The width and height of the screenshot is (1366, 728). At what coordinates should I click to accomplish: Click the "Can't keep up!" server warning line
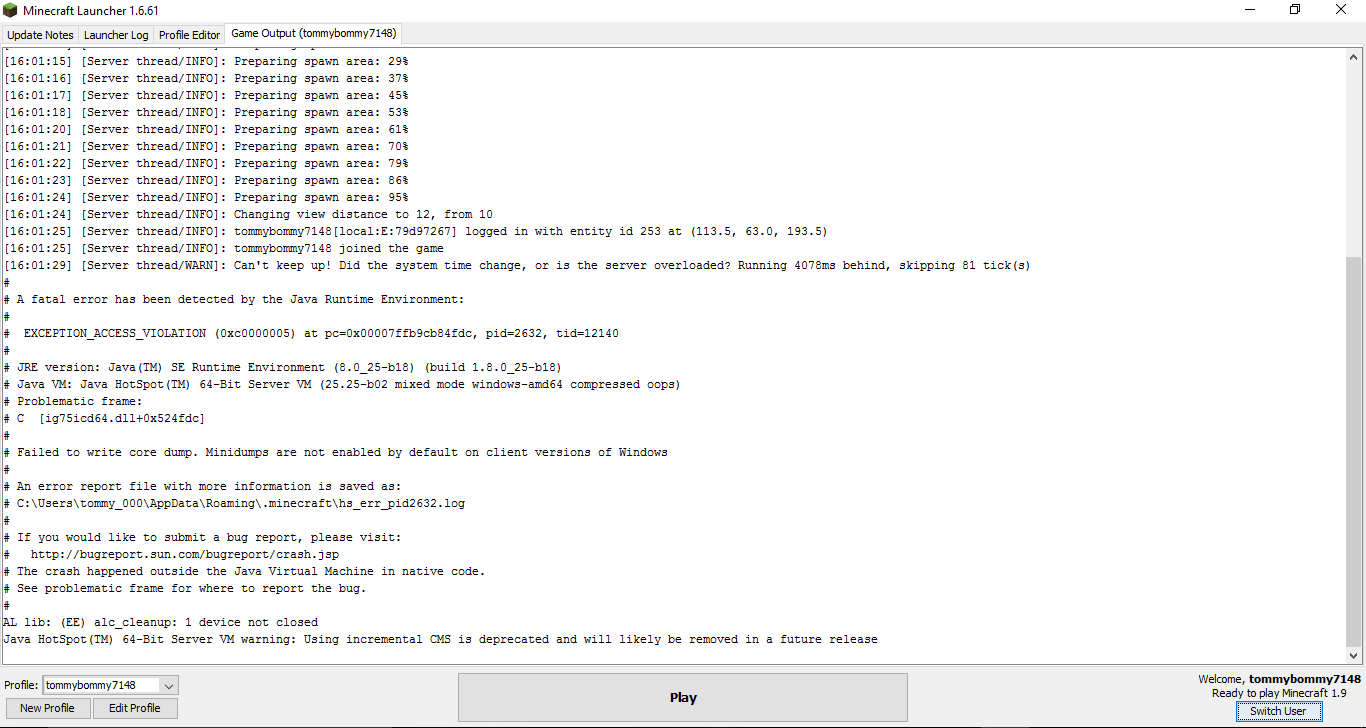[x=517, y=265]
